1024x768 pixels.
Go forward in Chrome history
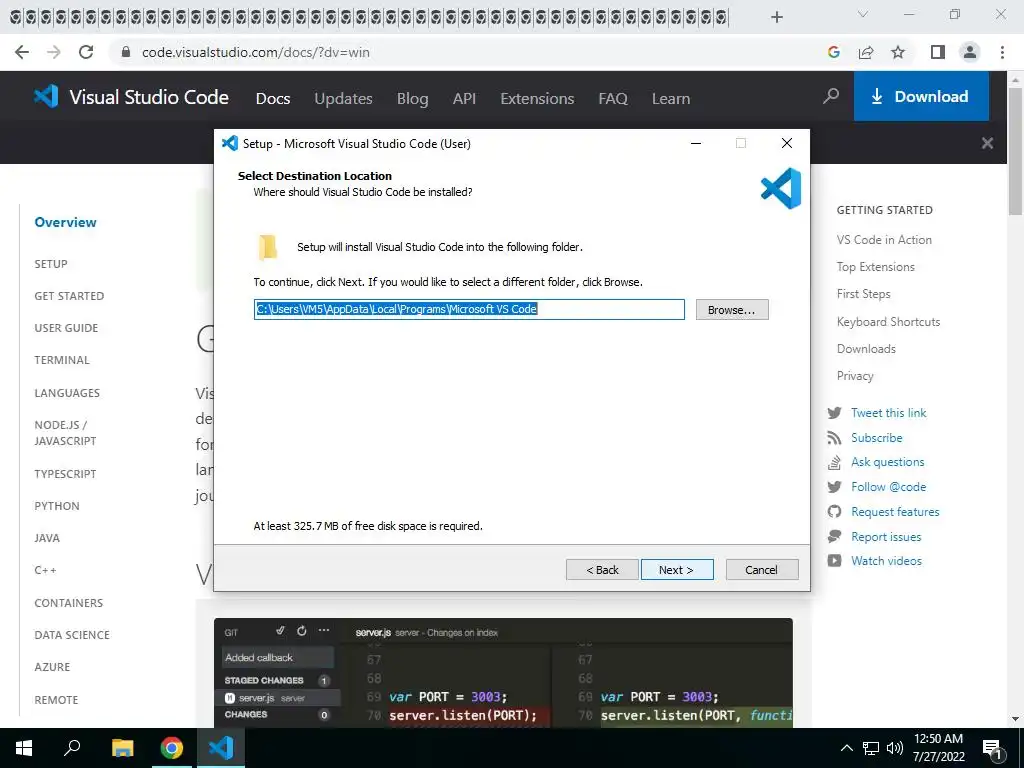tap(54, 52)
